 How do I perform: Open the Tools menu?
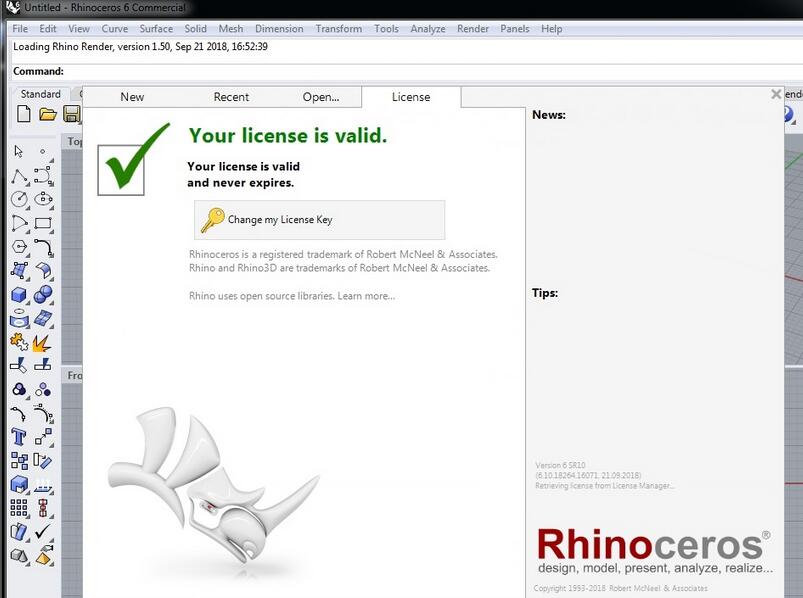pyautogui.click(x=386, y=29)
